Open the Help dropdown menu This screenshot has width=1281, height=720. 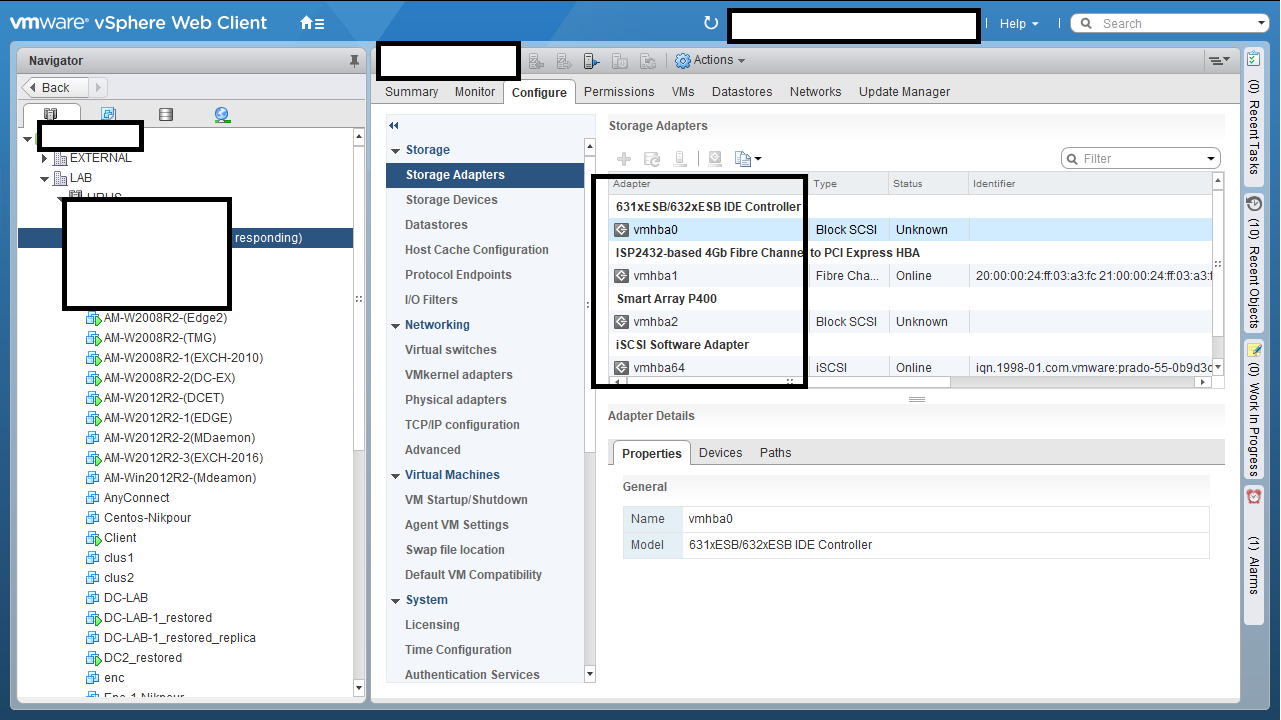click(1018, 24)
